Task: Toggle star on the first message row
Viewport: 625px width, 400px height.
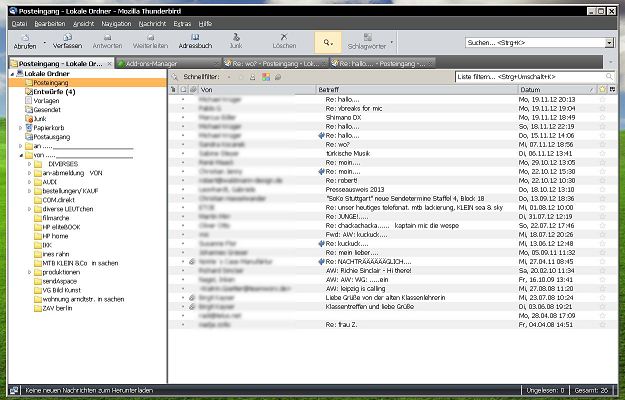Action: tap(602, 100)
